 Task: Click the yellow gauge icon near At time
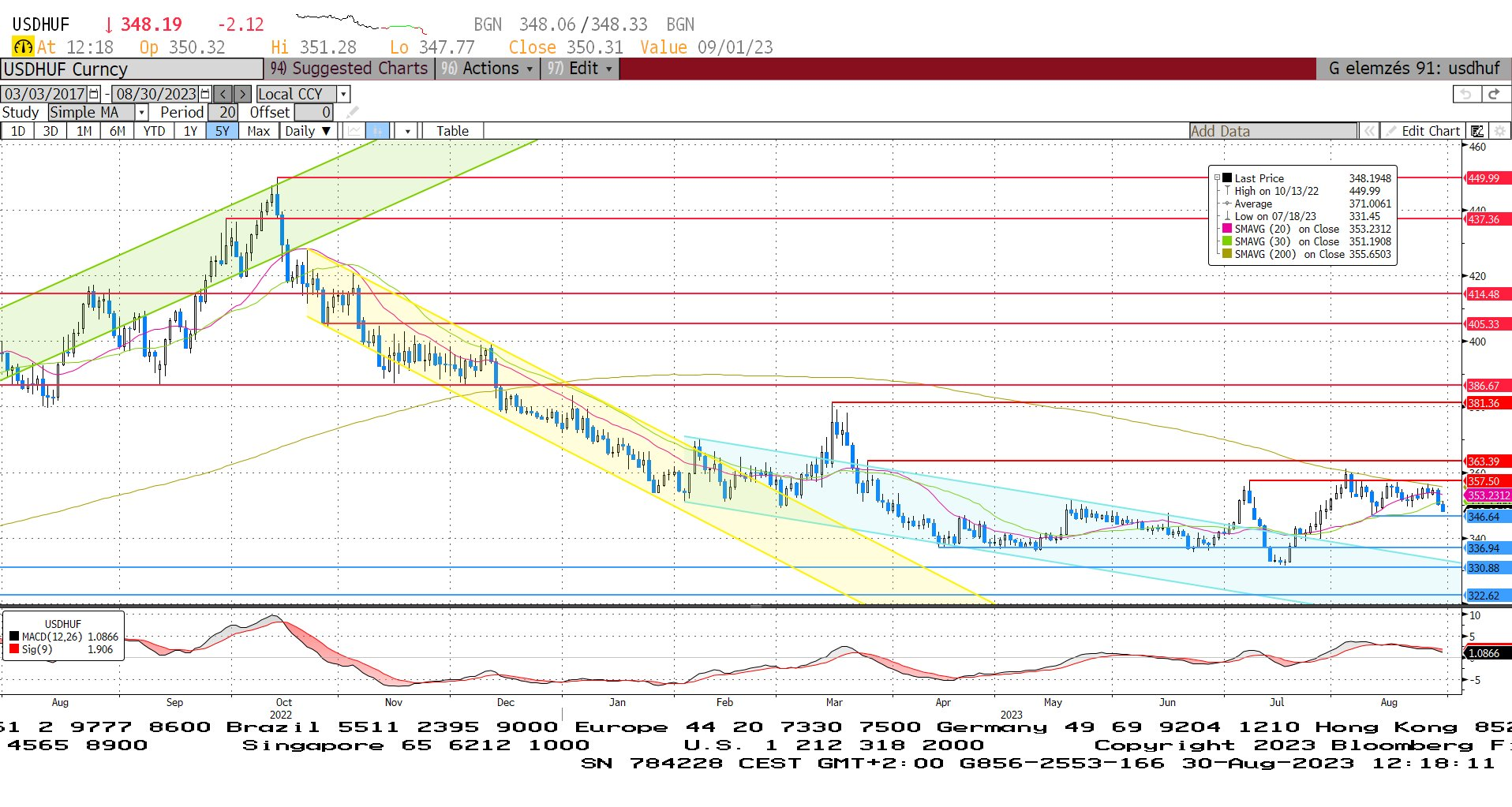(x=23, y=47)
